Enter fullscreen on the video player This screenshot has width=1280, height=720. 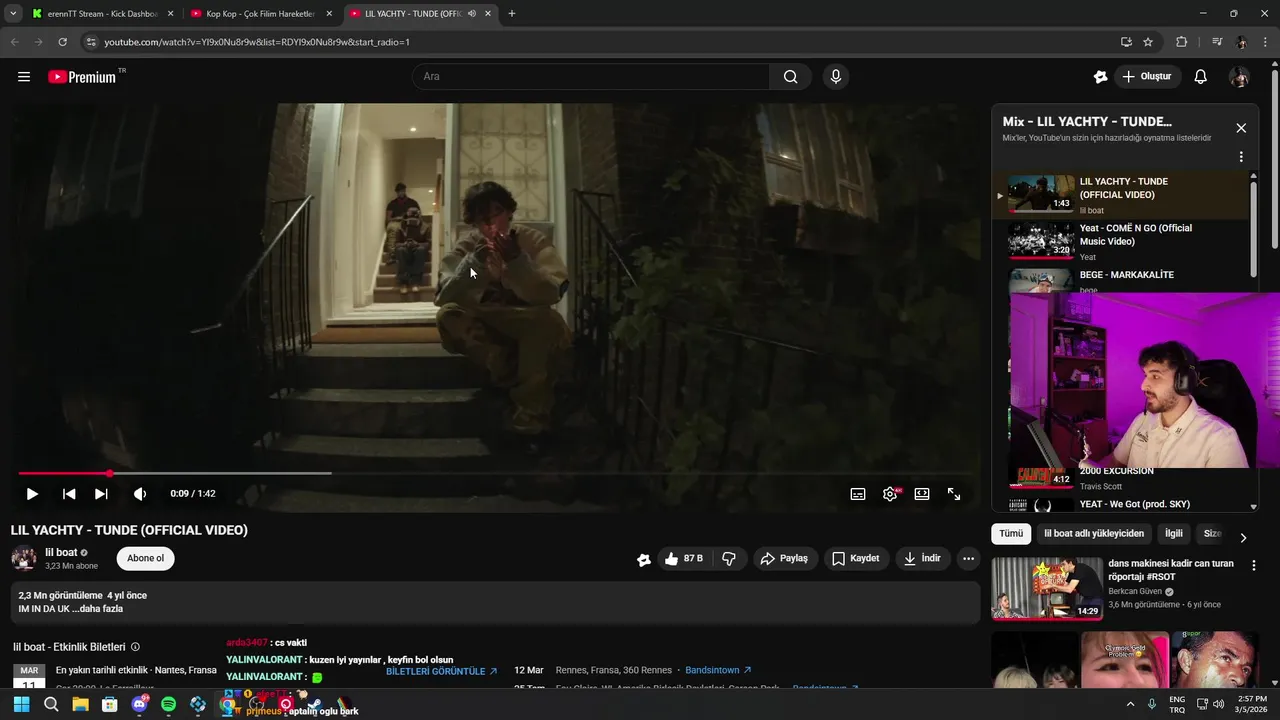(x=954, y=494)
